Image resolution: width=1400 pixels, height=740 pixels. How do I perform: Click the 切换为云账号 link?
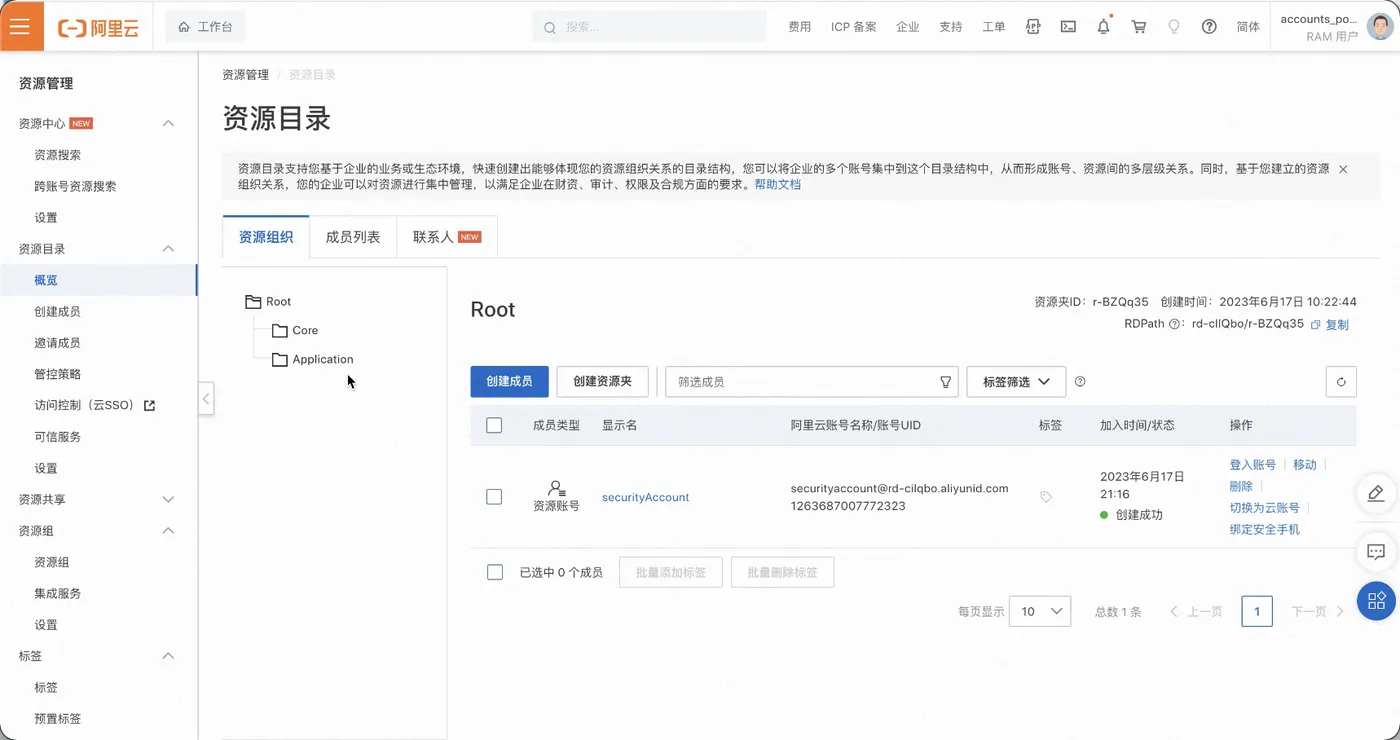pos(1264,508)
